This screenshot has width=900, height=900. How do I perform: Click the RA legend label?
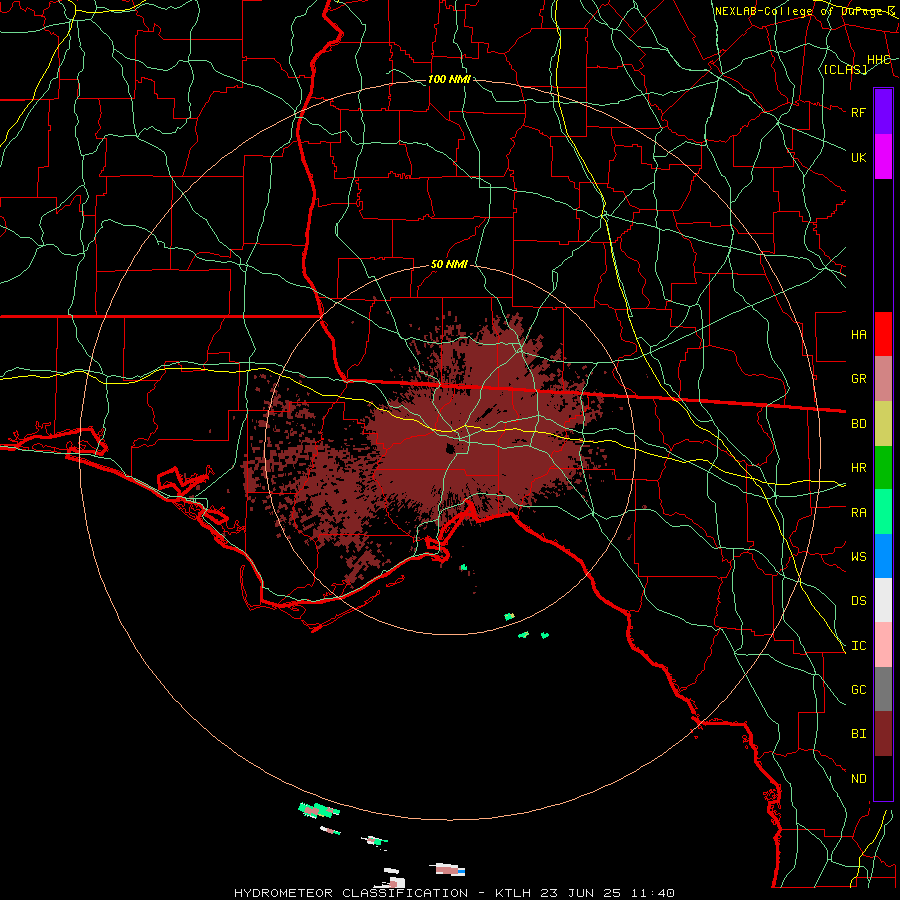(x=858, y=513)
